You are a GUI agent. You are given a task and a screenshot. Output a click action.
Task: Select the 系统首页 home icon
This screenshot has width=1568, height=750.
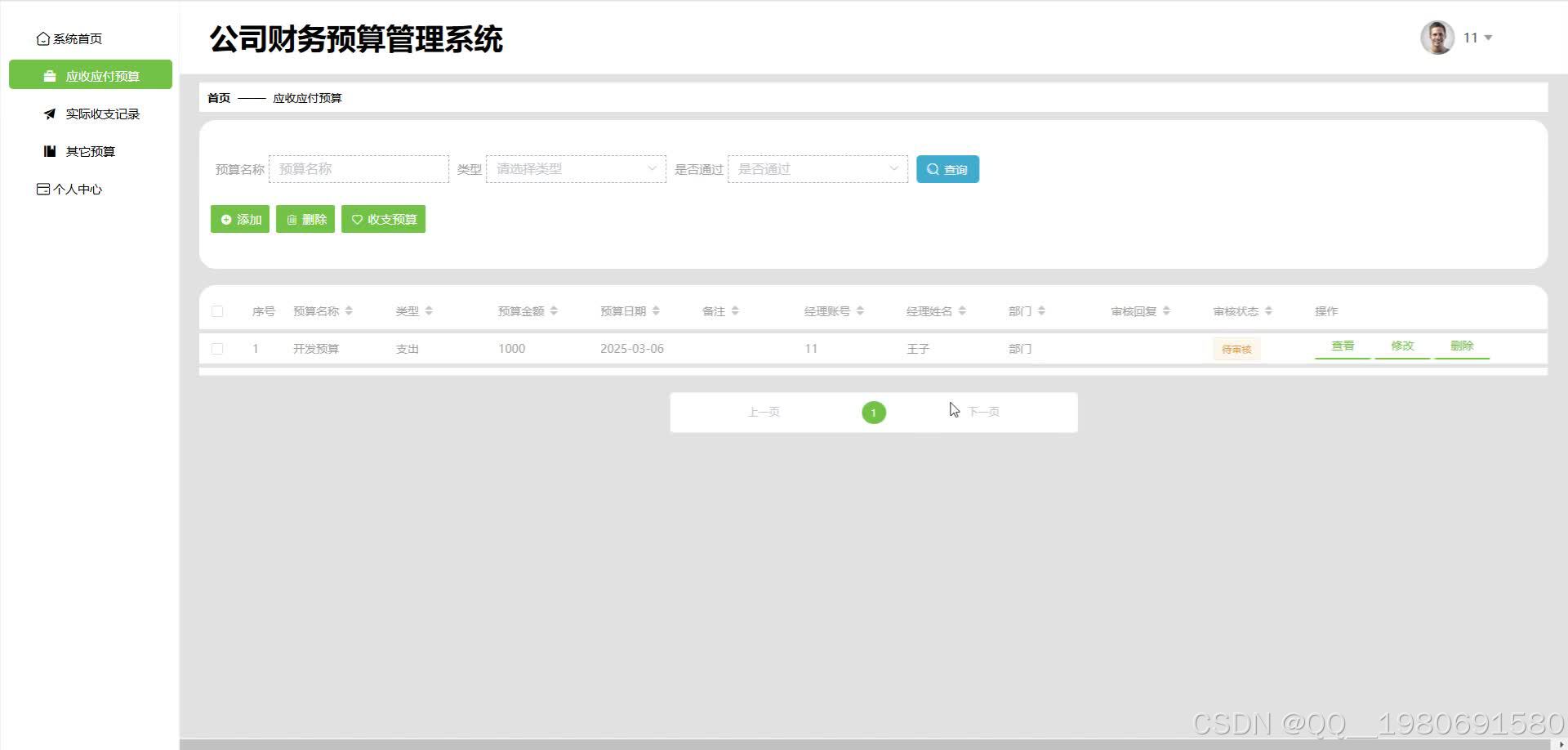click(x=43, y=38)
